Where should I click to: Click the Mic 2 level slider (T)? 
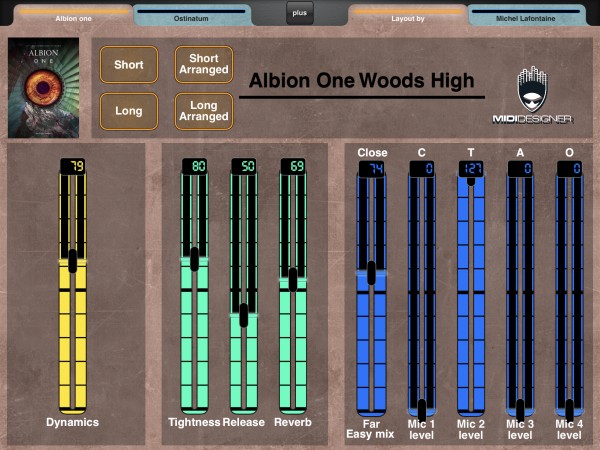point(471,295)
